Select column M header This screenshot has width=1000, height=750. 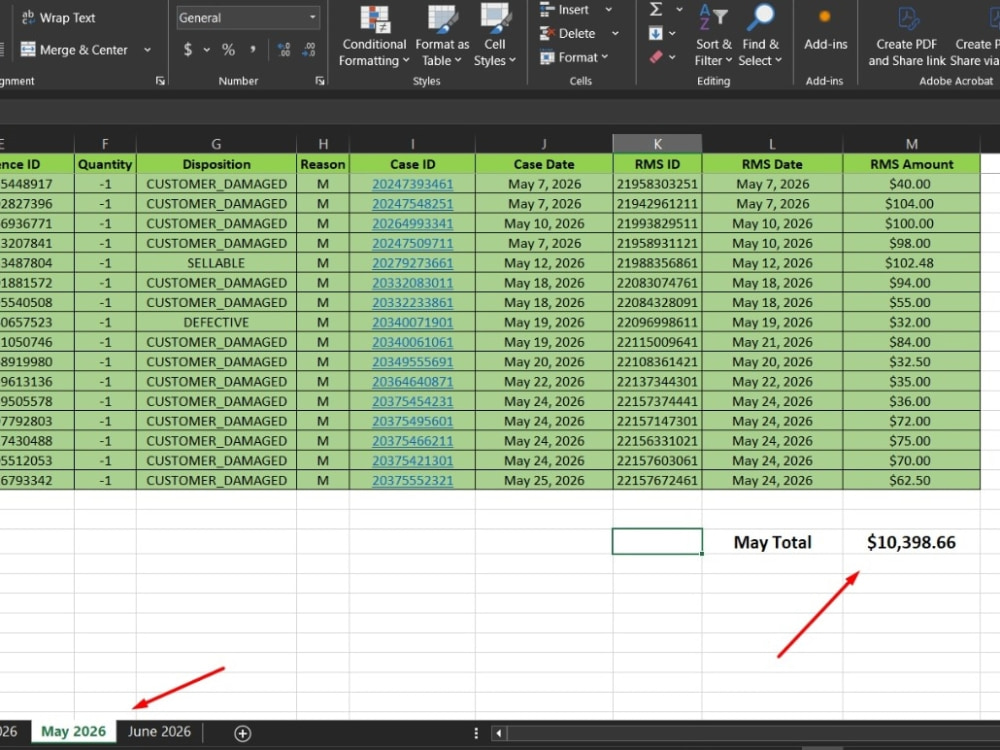click(911, 143)
